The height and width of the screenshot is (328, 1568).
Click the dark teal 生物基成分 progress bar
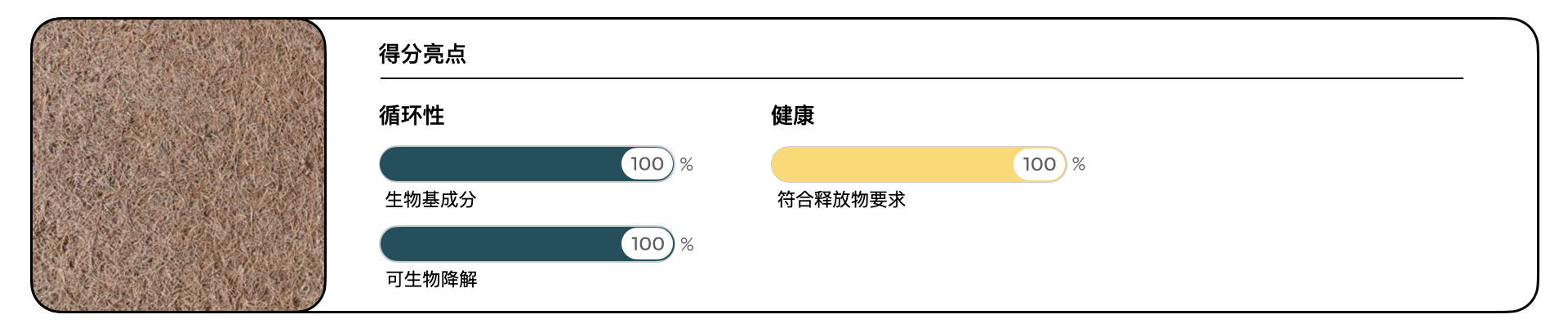coord(500,164)
